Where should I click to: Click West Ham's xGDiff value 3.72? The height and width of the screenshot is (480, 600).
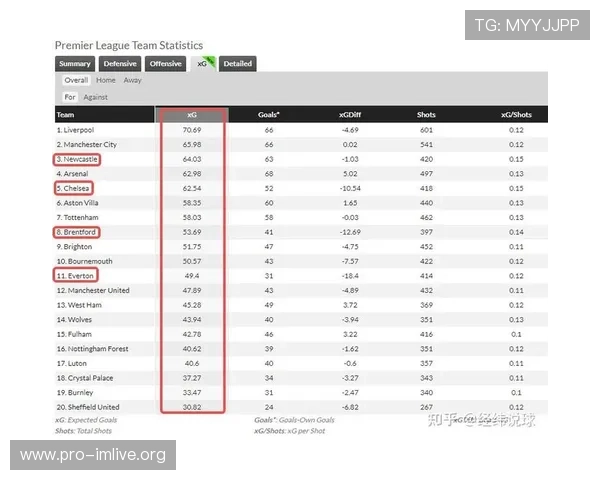point(350,305)
